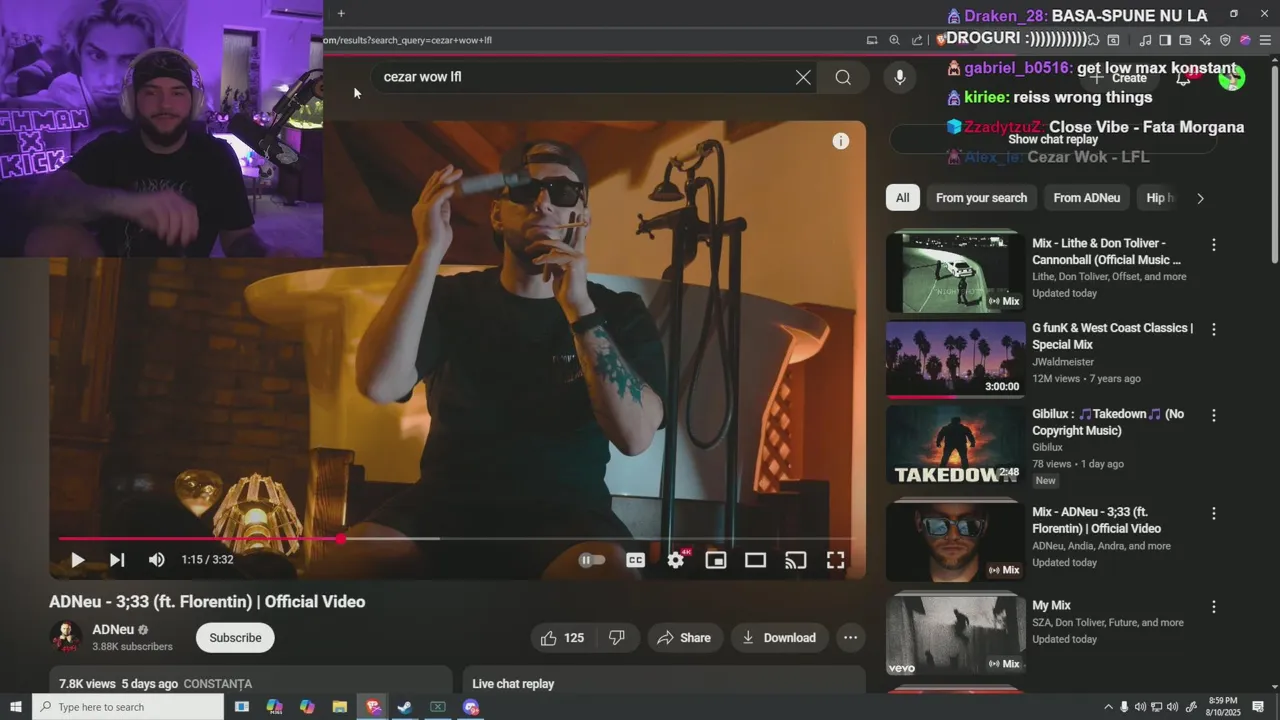Open options for My Mix
The image size is (1280, 720).
(1214, 607)
